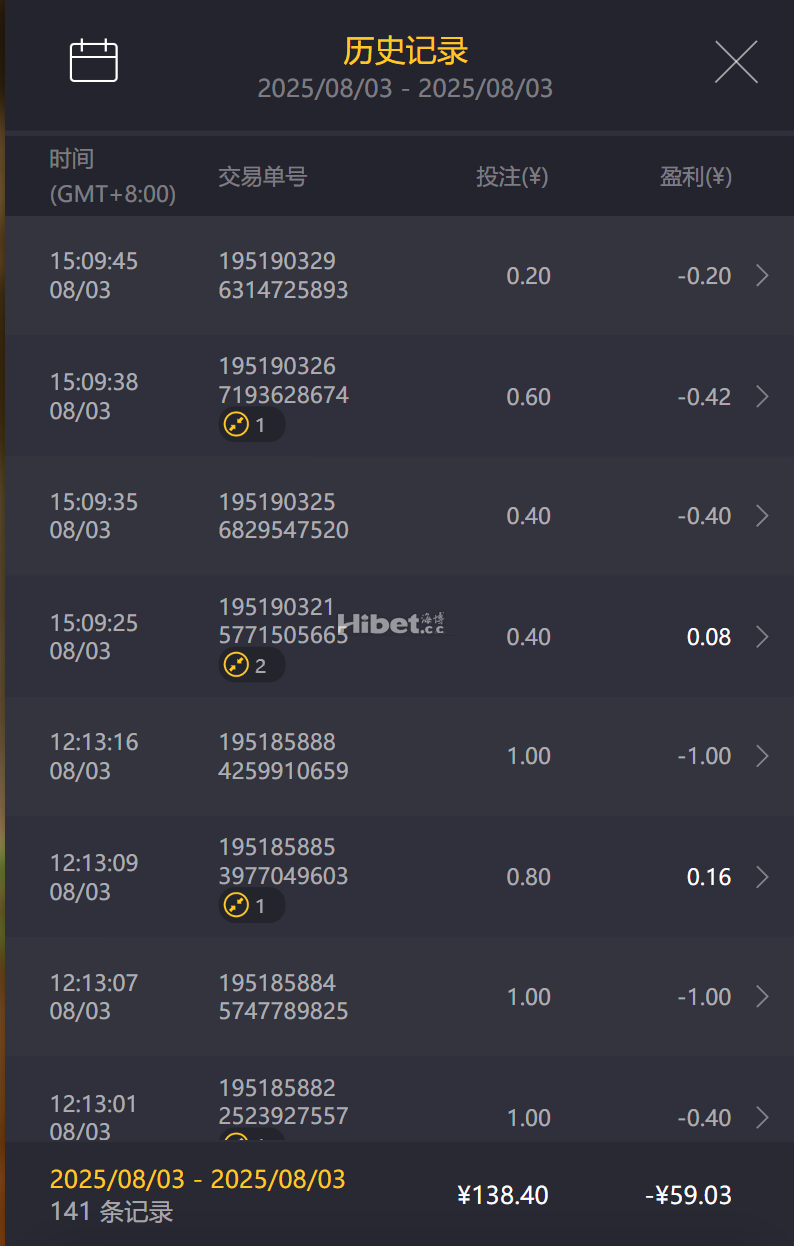Screen dimensions: 794x1246
Task: Click the footer total profit -¥59.03
Action: [688, 1195]
